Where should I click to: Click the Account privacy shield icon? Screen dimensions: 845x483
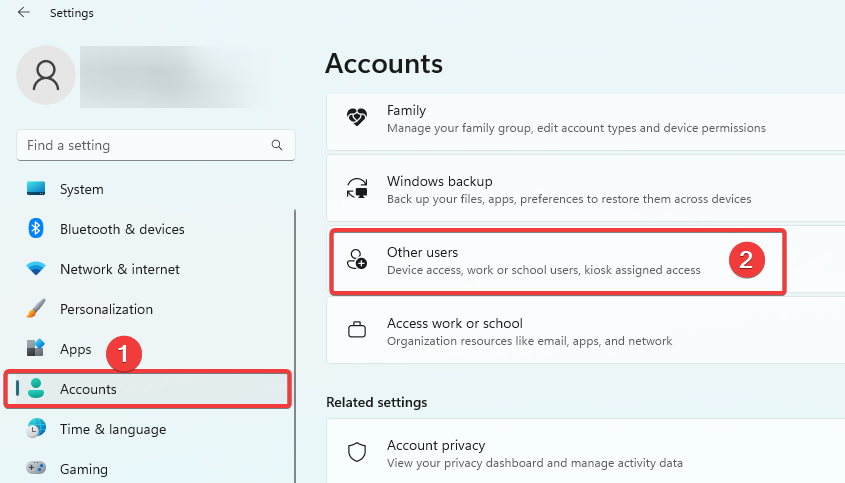[x=357, y=452]
